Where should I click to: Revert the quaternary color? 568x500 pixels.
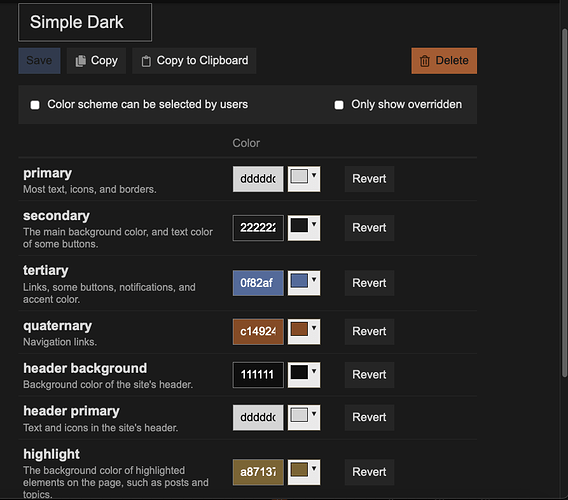[x=369, y=332]
